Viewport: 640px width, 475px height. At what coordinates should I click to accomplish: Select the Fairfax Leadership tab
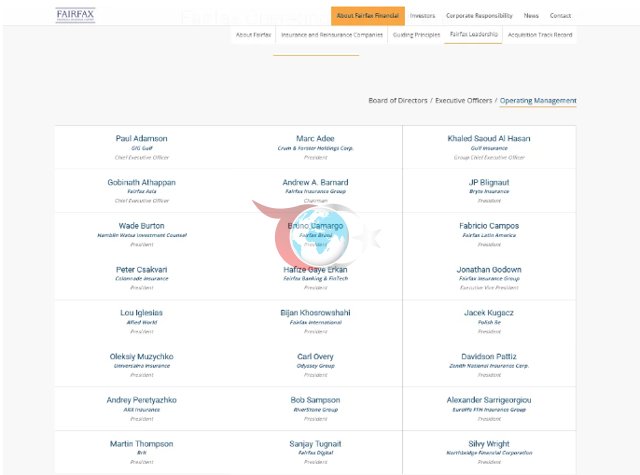tap(473, 34)
